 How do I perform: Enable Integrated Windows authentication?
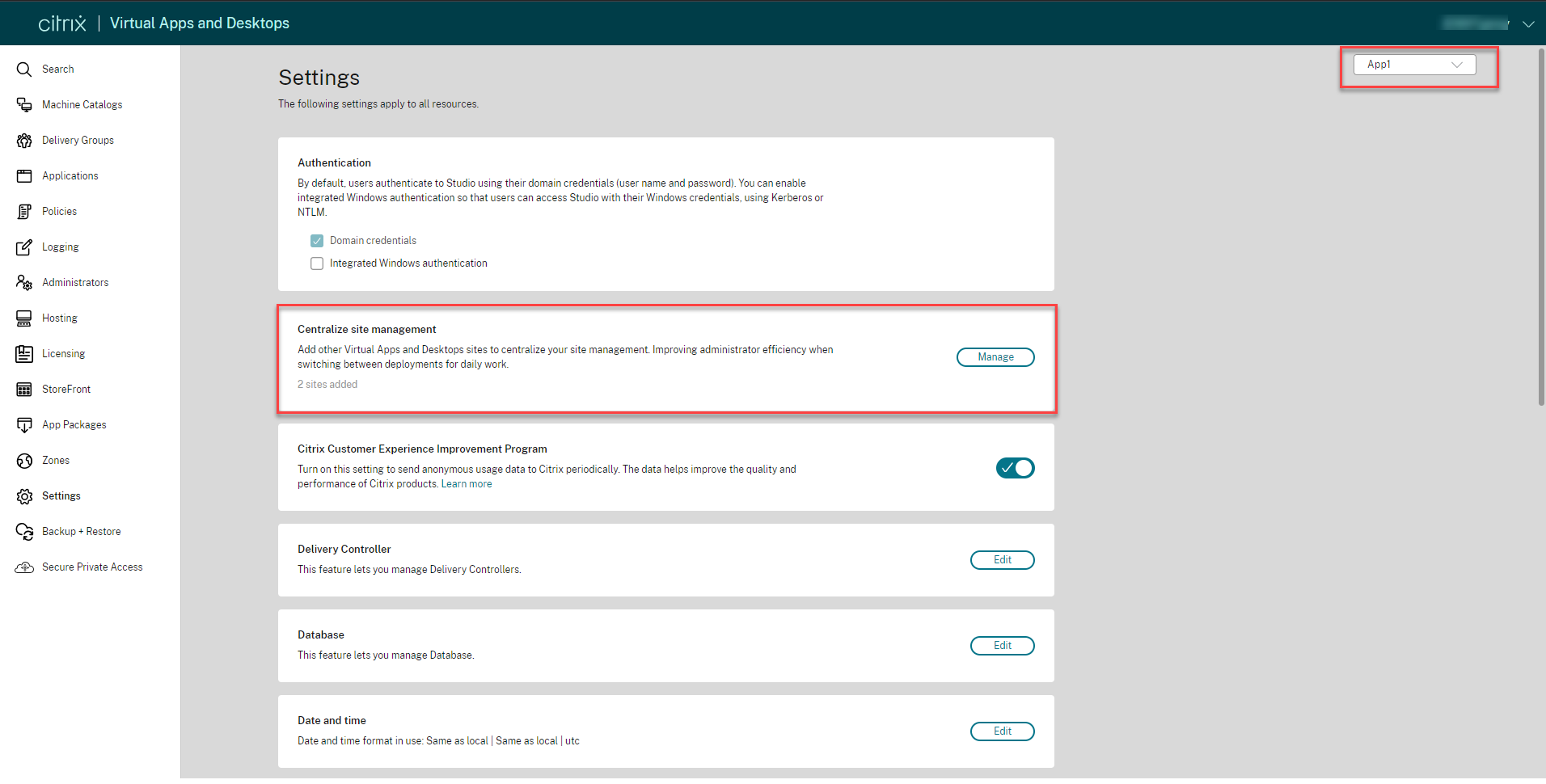tap(316, 263)
